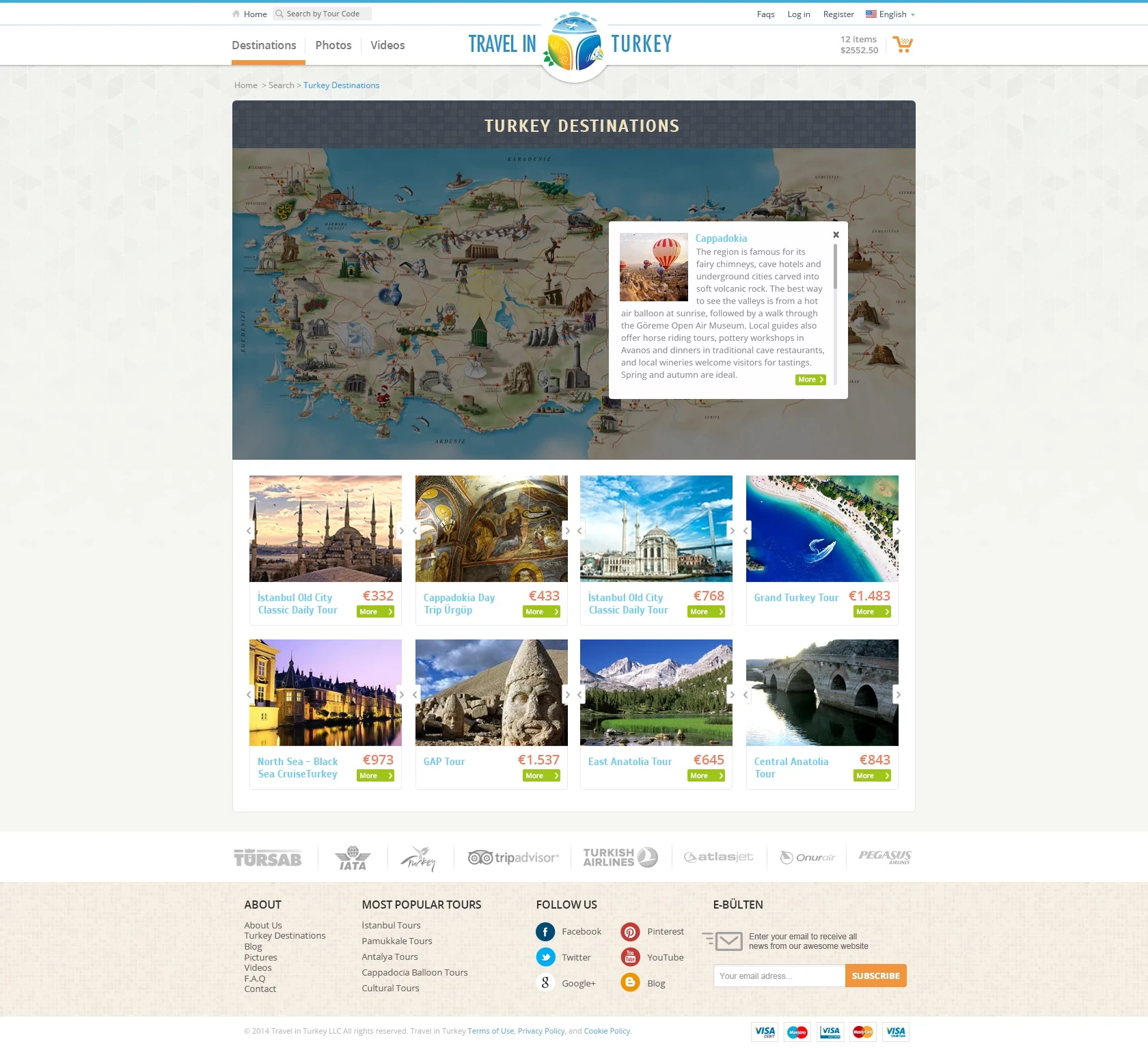The image size is (1148, 1048).
Task: Click the Terms of Use link
Action: click(491, 1031)
